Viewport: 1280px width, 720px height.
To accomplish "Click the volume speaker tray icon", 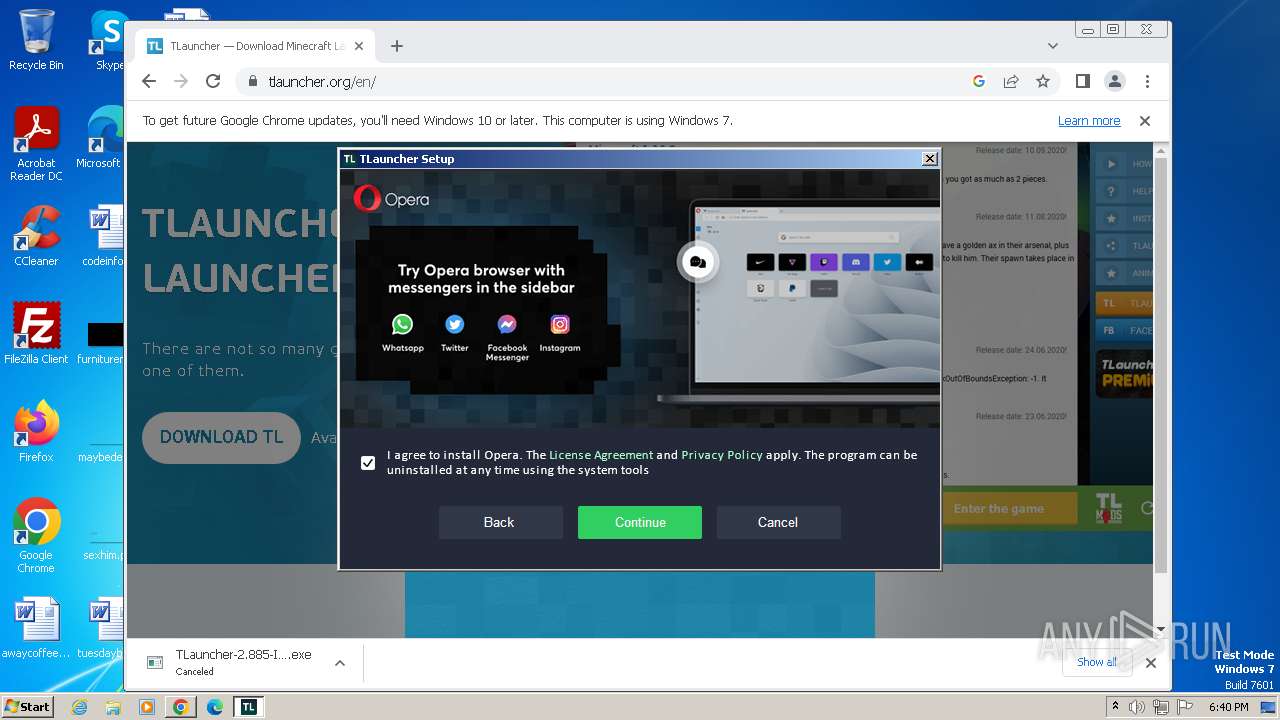I will pos(1137,707).
